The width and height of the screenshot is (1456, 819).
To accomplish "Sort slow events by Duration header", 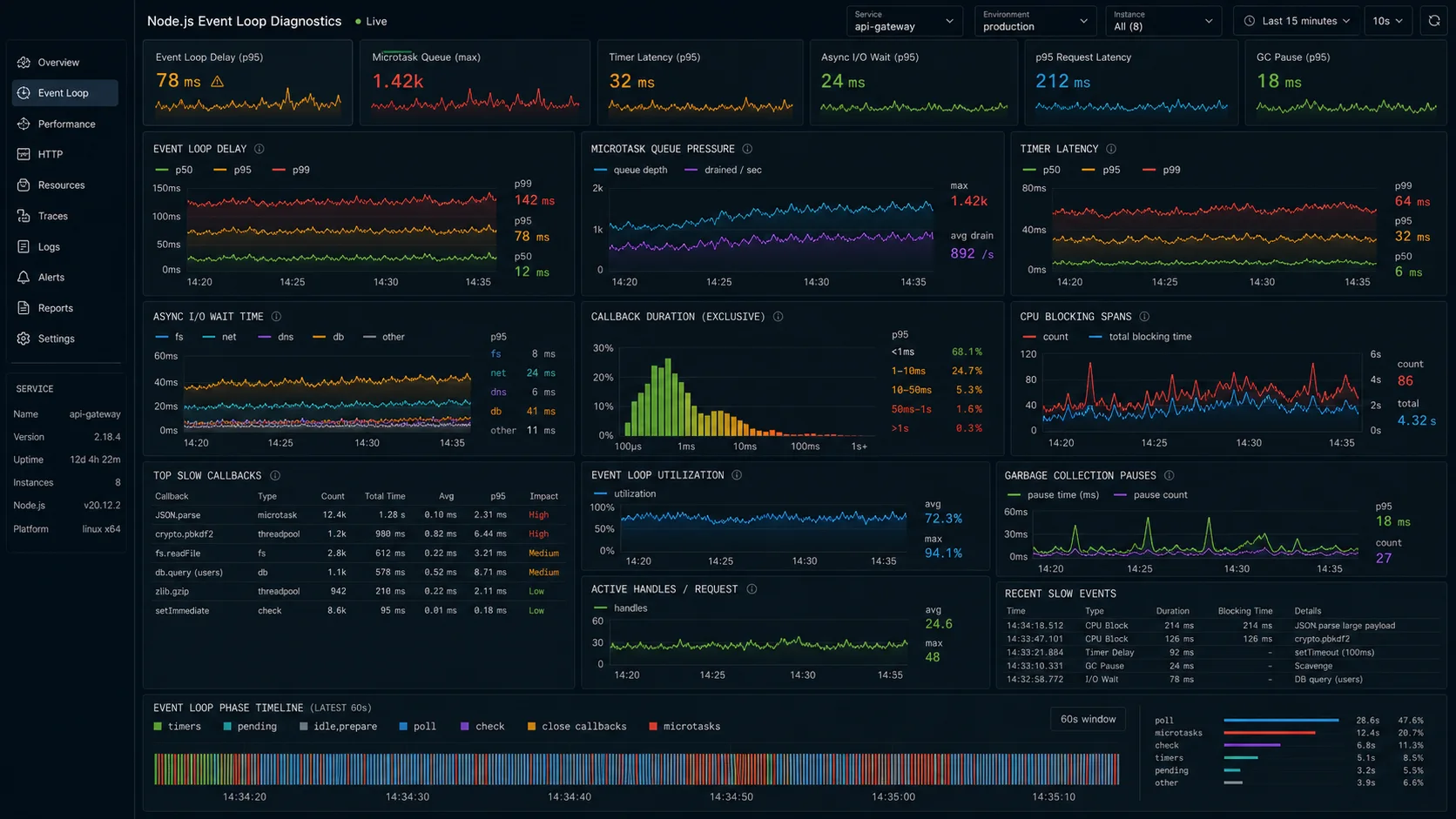I will tap(1172, 611).
